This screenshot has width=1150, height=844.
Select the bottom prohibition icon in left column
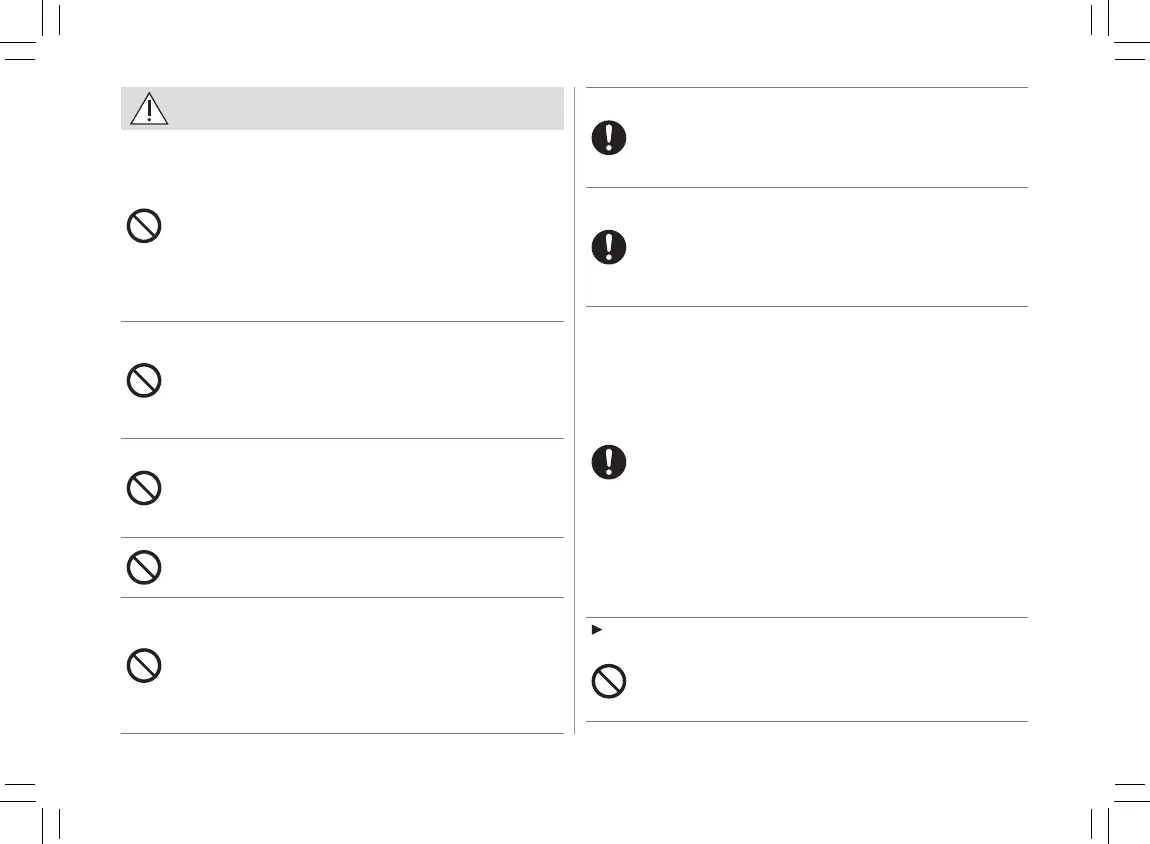[144, 666]
